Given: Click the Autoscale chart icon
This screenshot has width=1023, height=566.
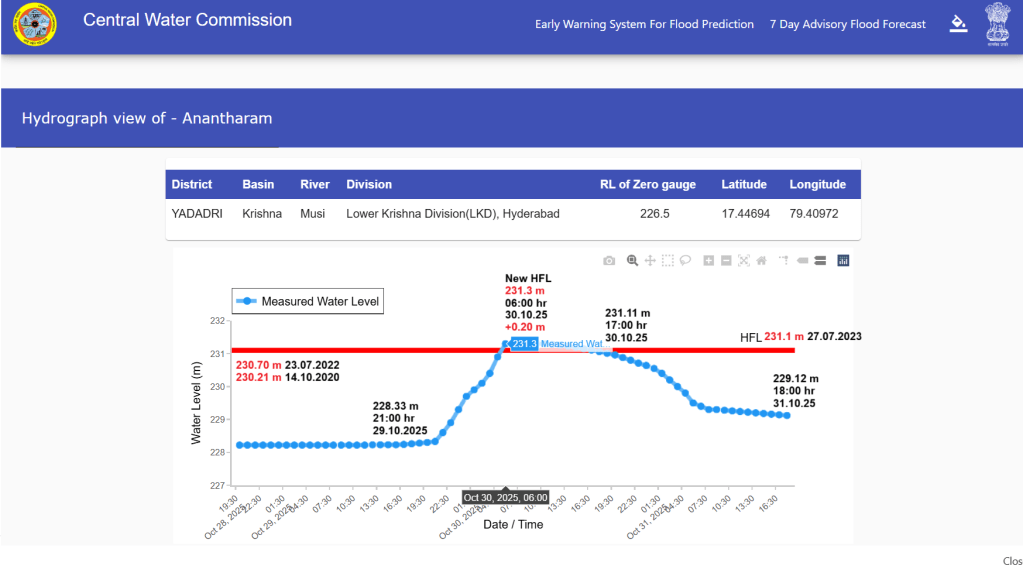Looking at the screenshot, I should point(743,261).
